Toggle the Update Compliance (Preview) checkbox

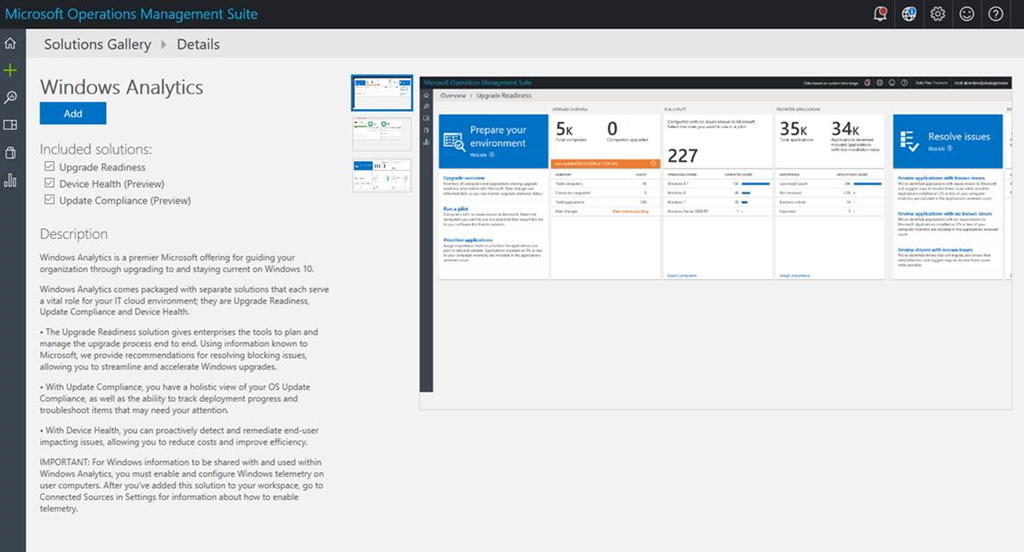click(x=50, y=201)
